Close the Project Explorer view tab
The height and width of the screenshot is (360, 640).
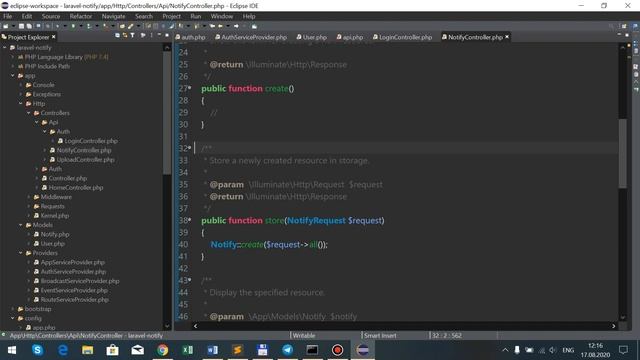[x=53, y=37]
